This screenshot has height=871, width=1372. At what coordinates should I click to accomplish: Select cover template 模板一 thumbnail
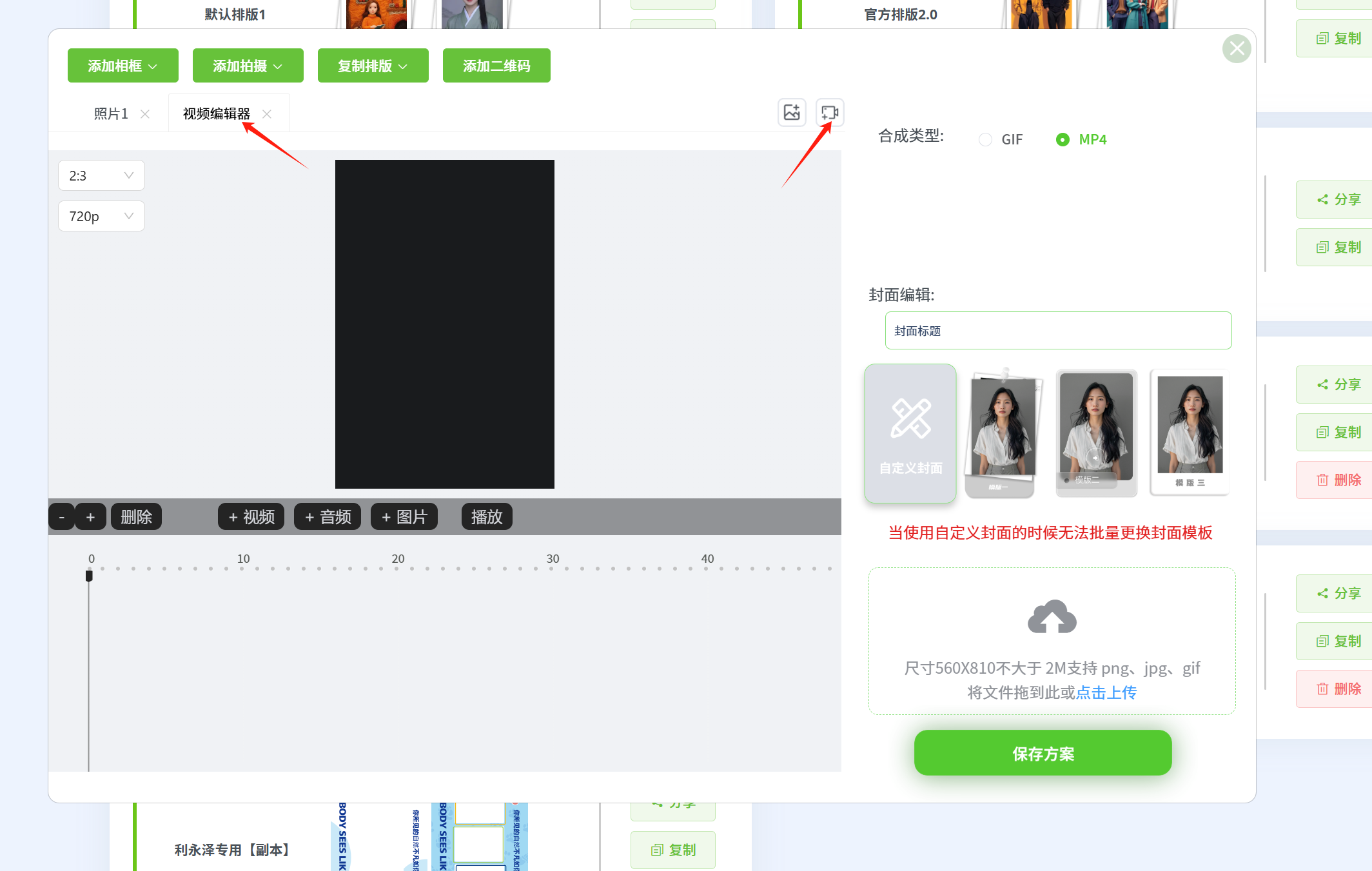pyautogui.click(x=1001, y=433)
